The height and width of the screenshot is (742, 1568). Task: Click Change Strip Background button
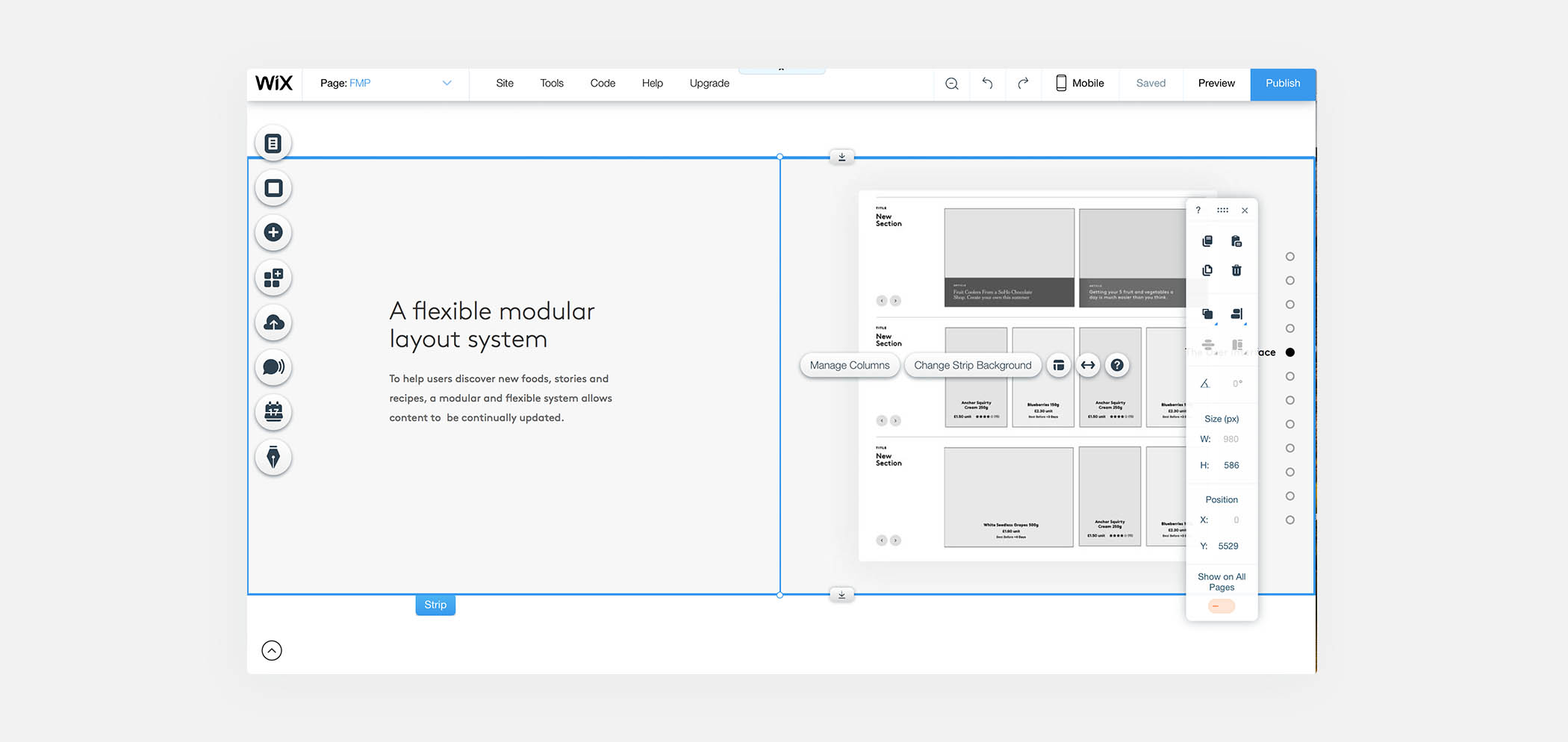(973, 365)
